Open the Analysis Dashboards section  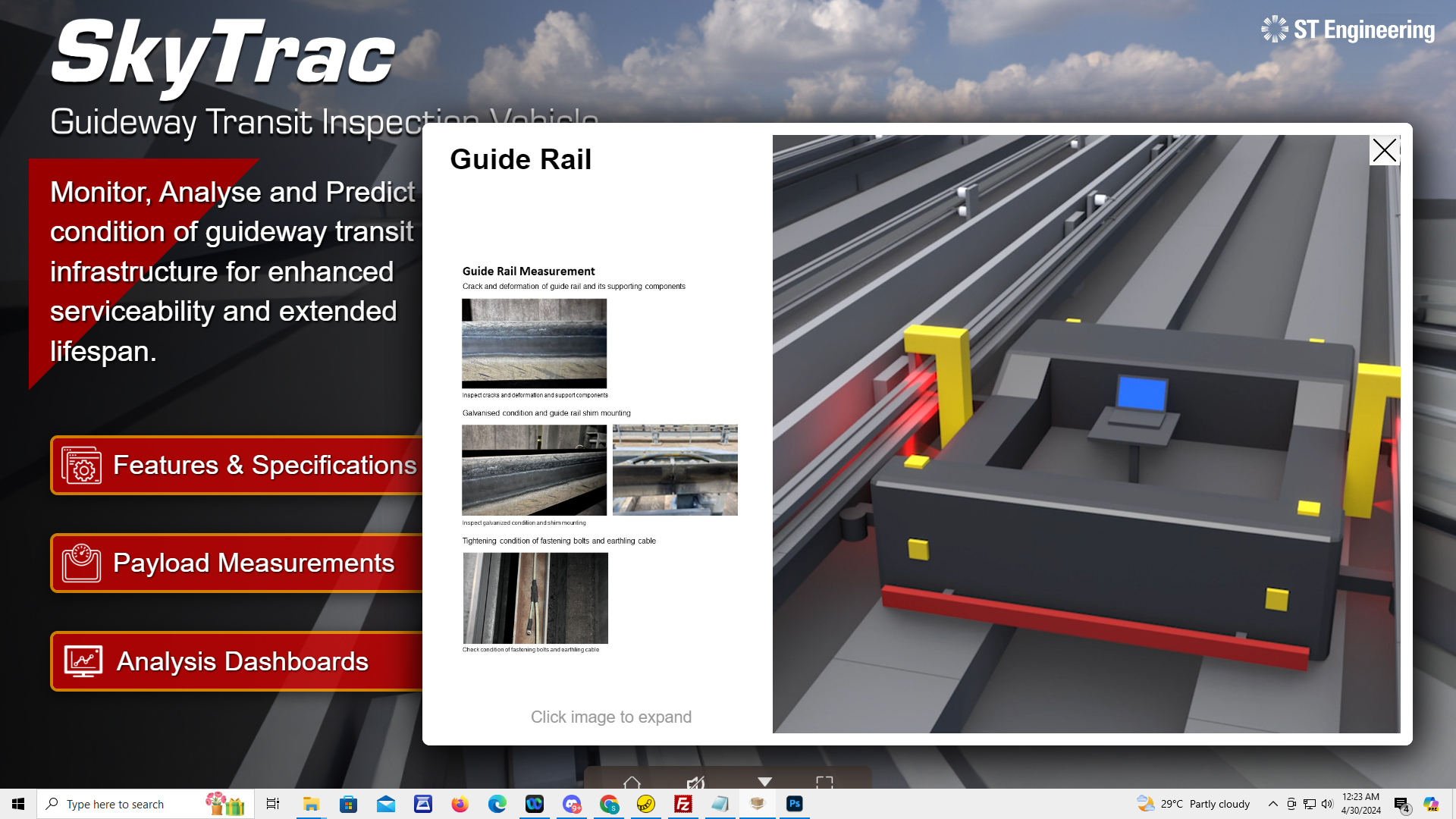coord(242,661)
